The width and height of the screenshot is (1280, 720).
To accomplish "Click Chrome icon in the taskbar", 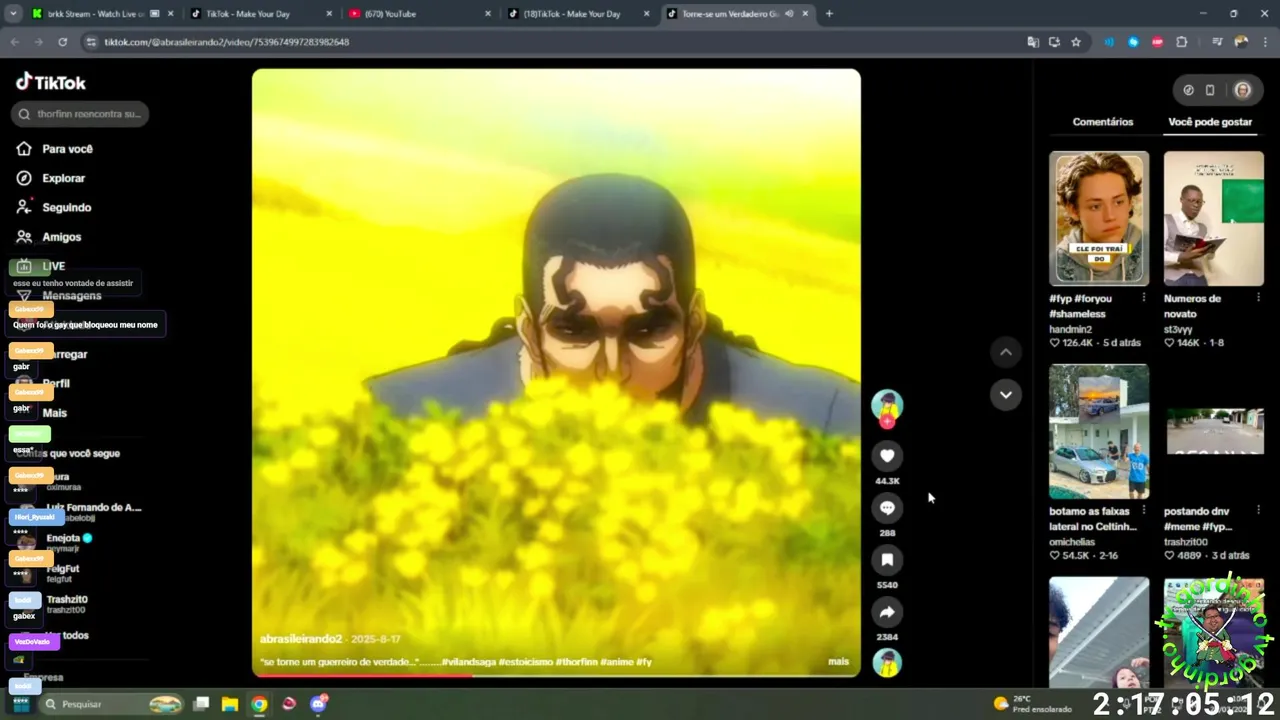I will pos(259,704).
